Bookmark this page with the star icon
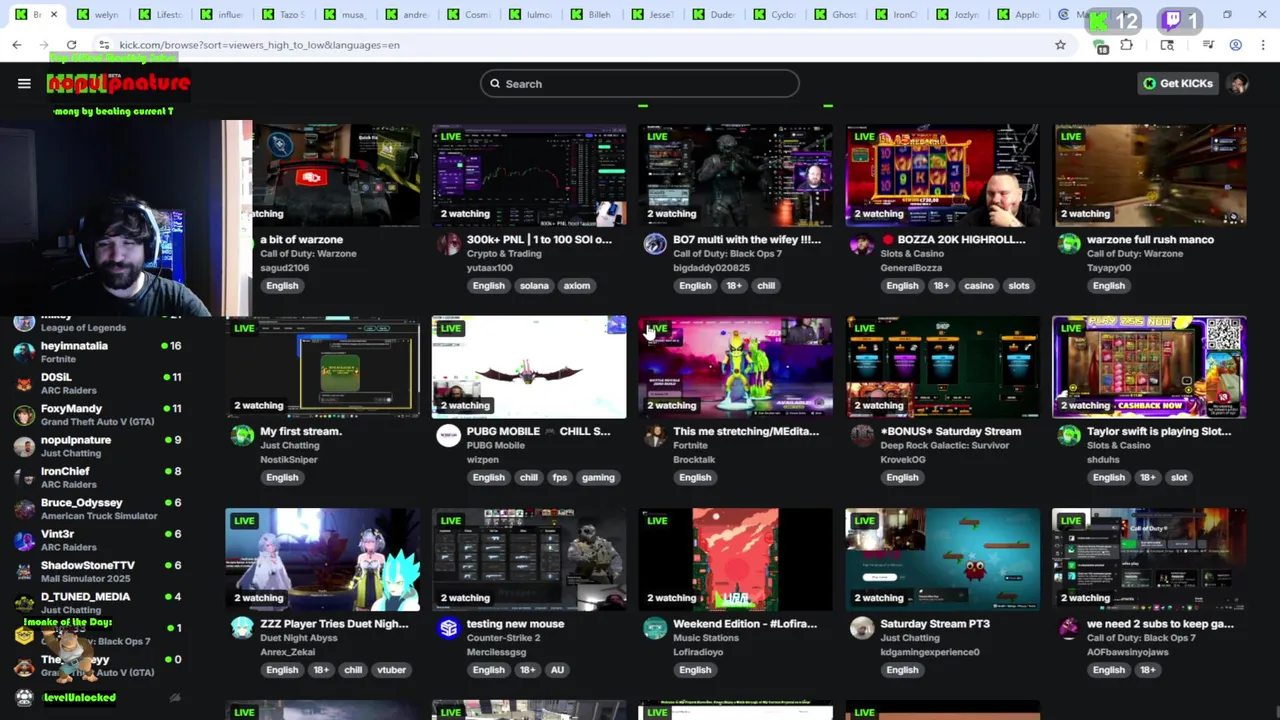This screenshot has width=1280, height=720. pyautogui.click(x=1060, y=45)
